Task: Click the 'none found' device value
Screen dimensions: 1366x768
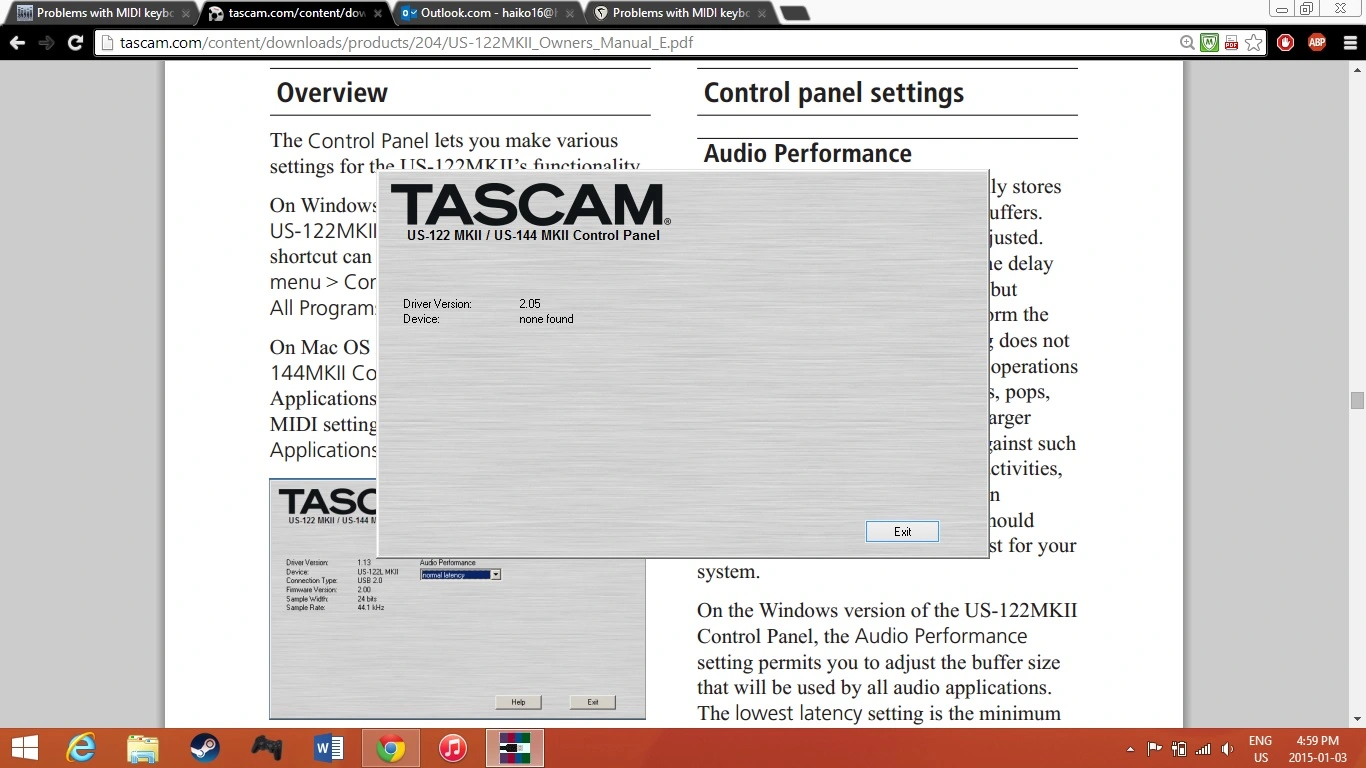Action: (x=546, y=319)
